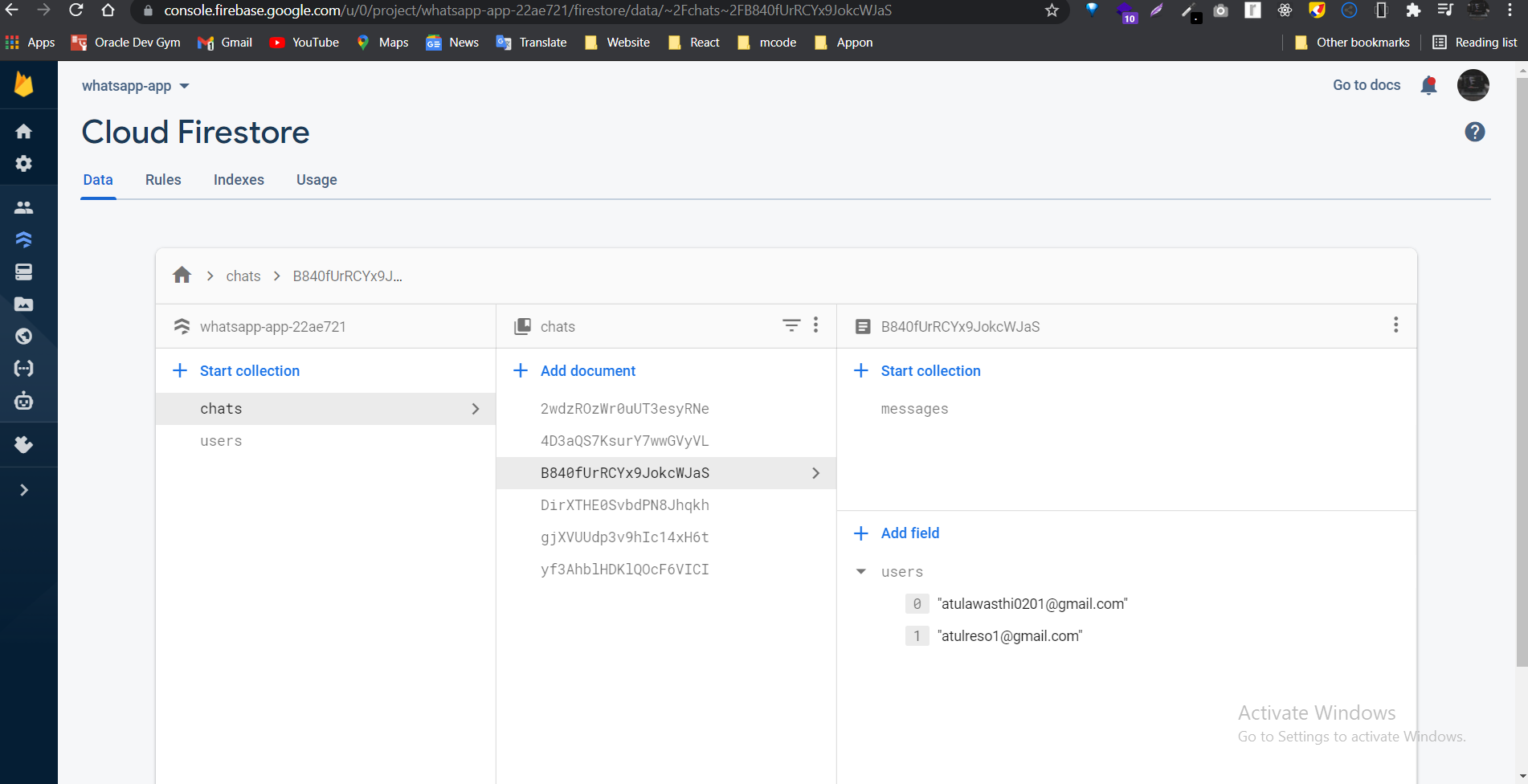Open Functions brackets icon in sidebar
This screenshot has height=784, width=1528.
point(24,369)
